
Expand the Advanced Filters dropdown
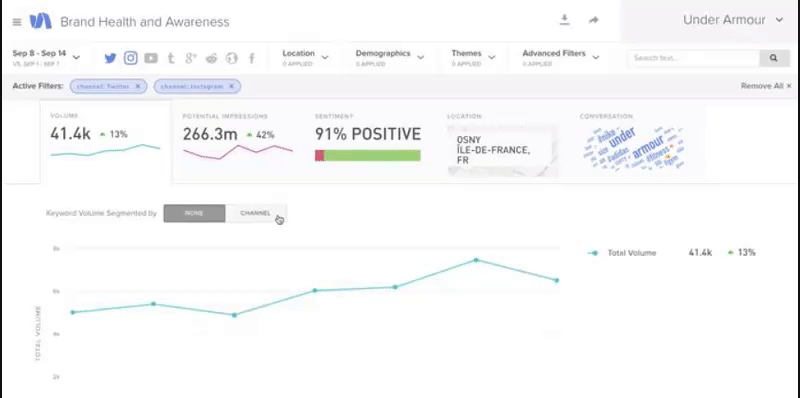(561, 58)
